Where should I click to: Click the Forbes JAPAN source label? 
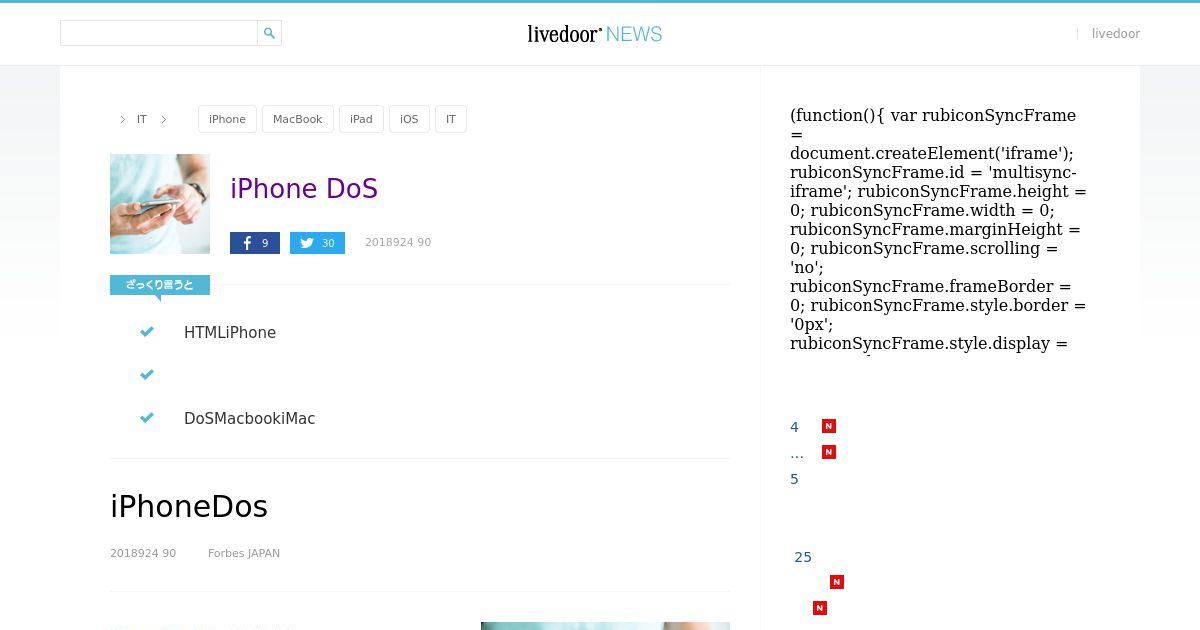[244, 553]
